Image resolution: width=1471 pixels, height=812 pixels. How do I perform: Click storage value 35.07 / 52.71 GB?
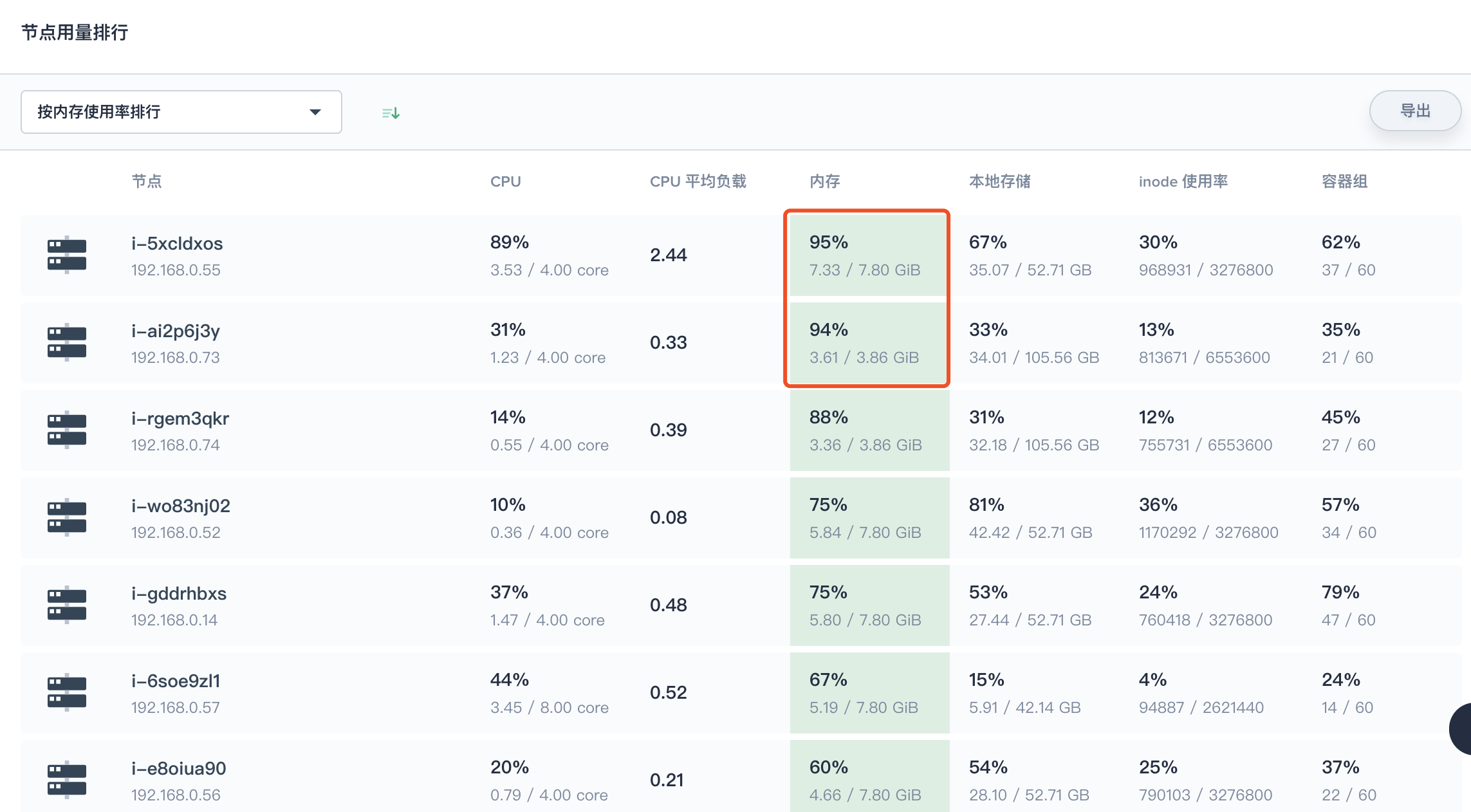(x=1031, y=270)
